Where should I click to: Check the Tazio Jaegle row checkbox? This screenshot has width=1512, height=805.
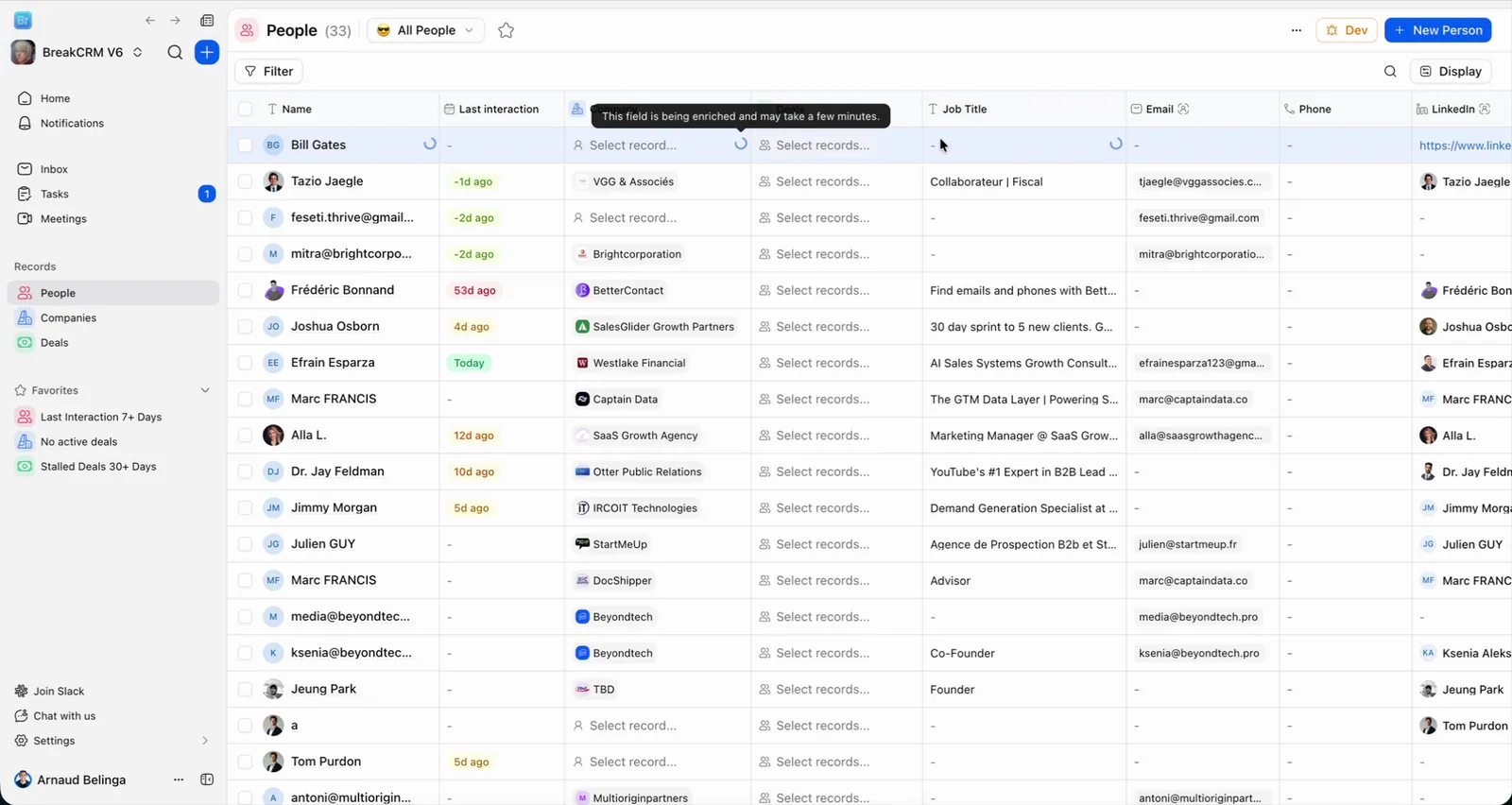(246, 181)
